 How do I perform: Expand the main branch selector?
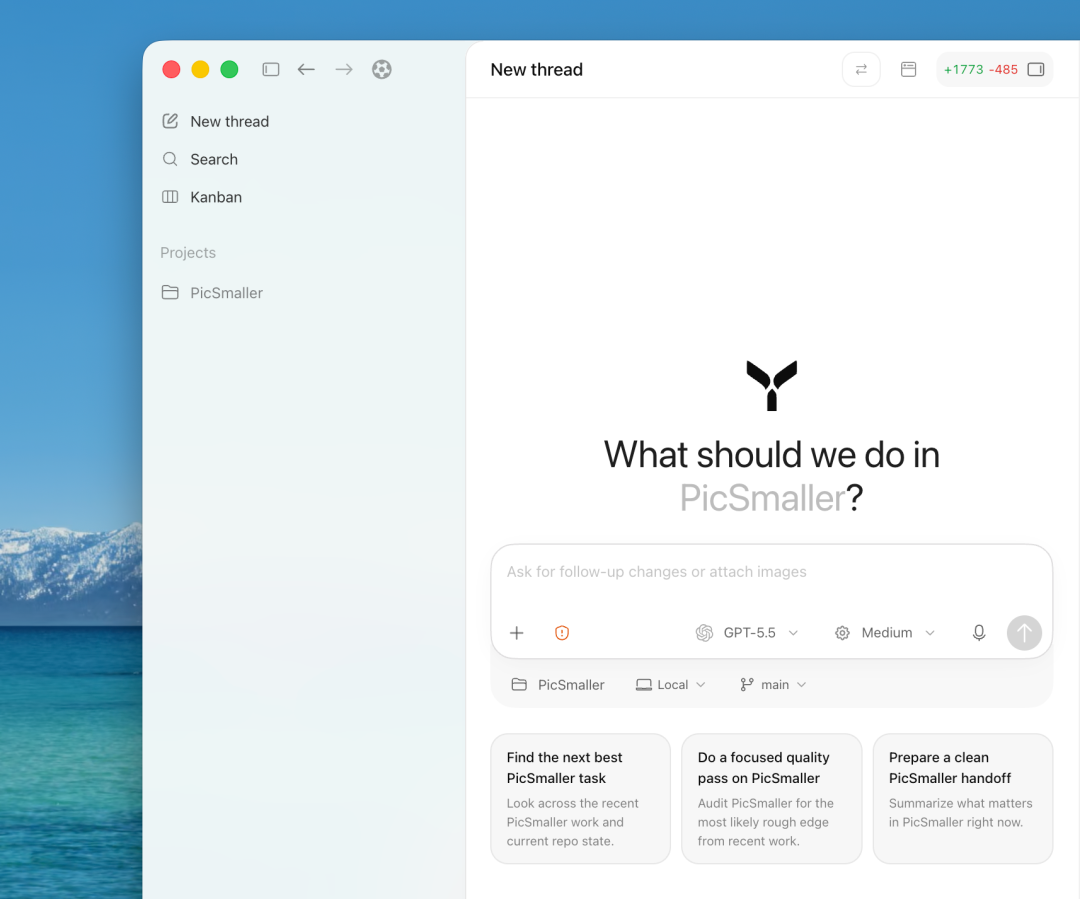tap(773, 685)
